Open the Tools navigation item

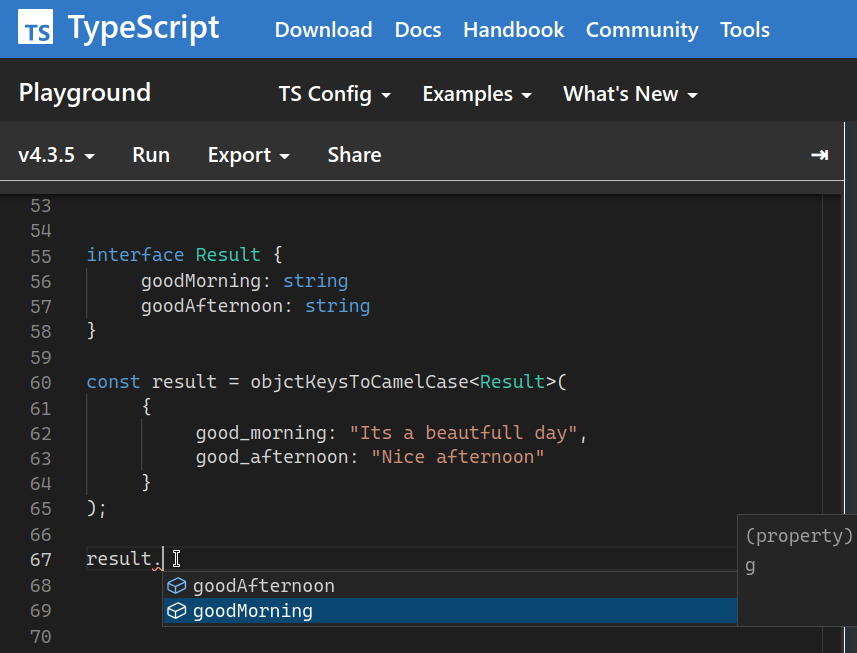[745, 30]
